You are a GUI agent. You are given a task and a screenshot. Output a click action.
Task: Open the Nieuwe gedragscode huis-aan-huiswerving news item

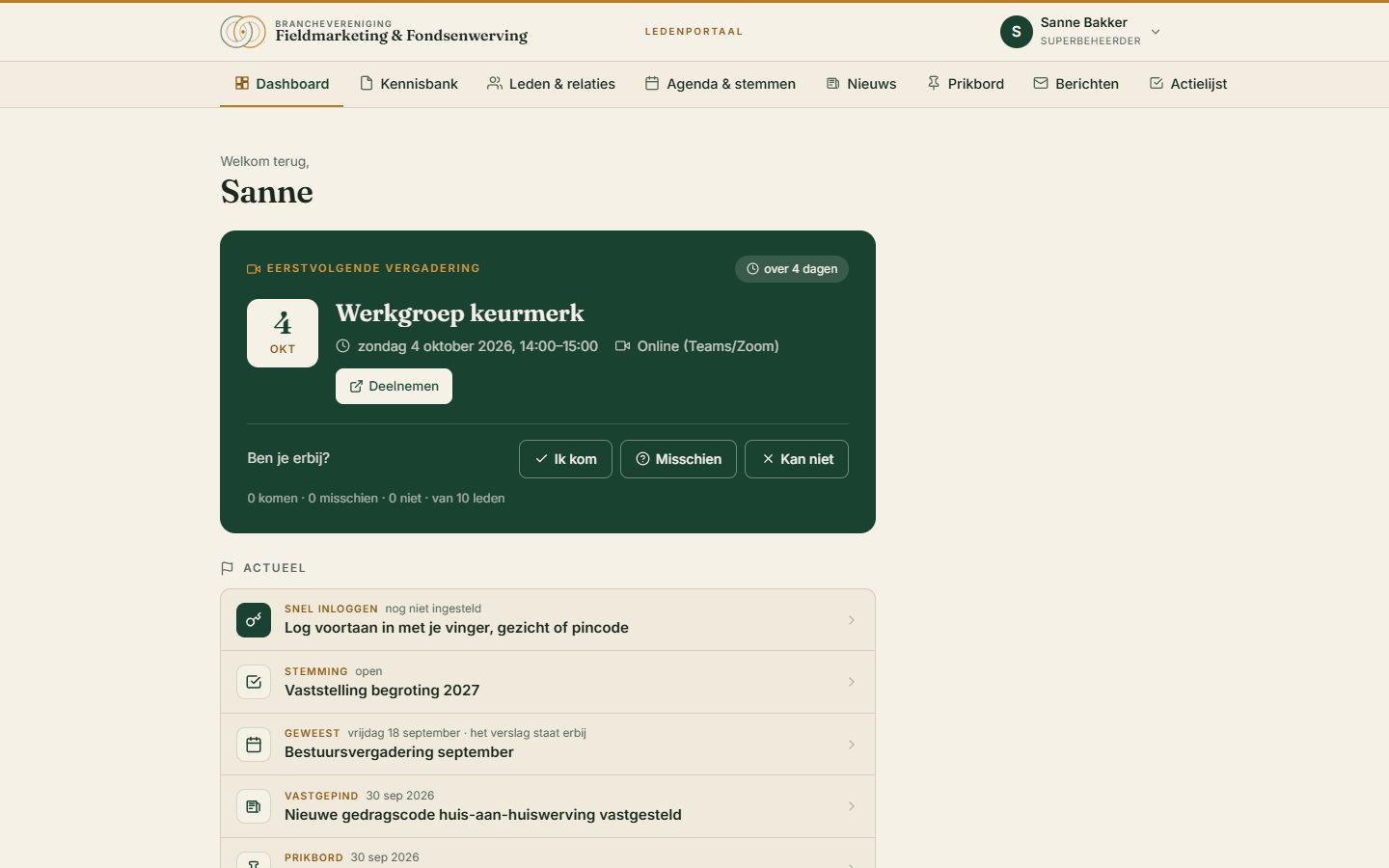click(548, 806)
